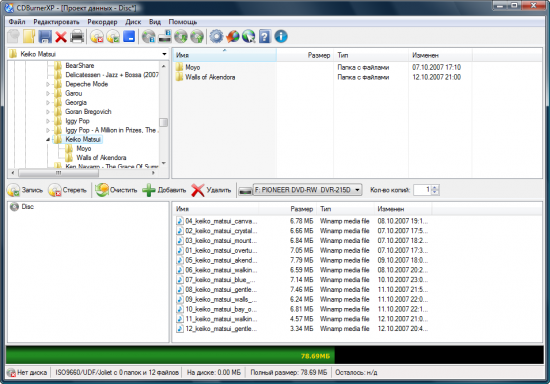
Task: Click the burn disc toolbar icon with green check
Action: coord(113,36)
